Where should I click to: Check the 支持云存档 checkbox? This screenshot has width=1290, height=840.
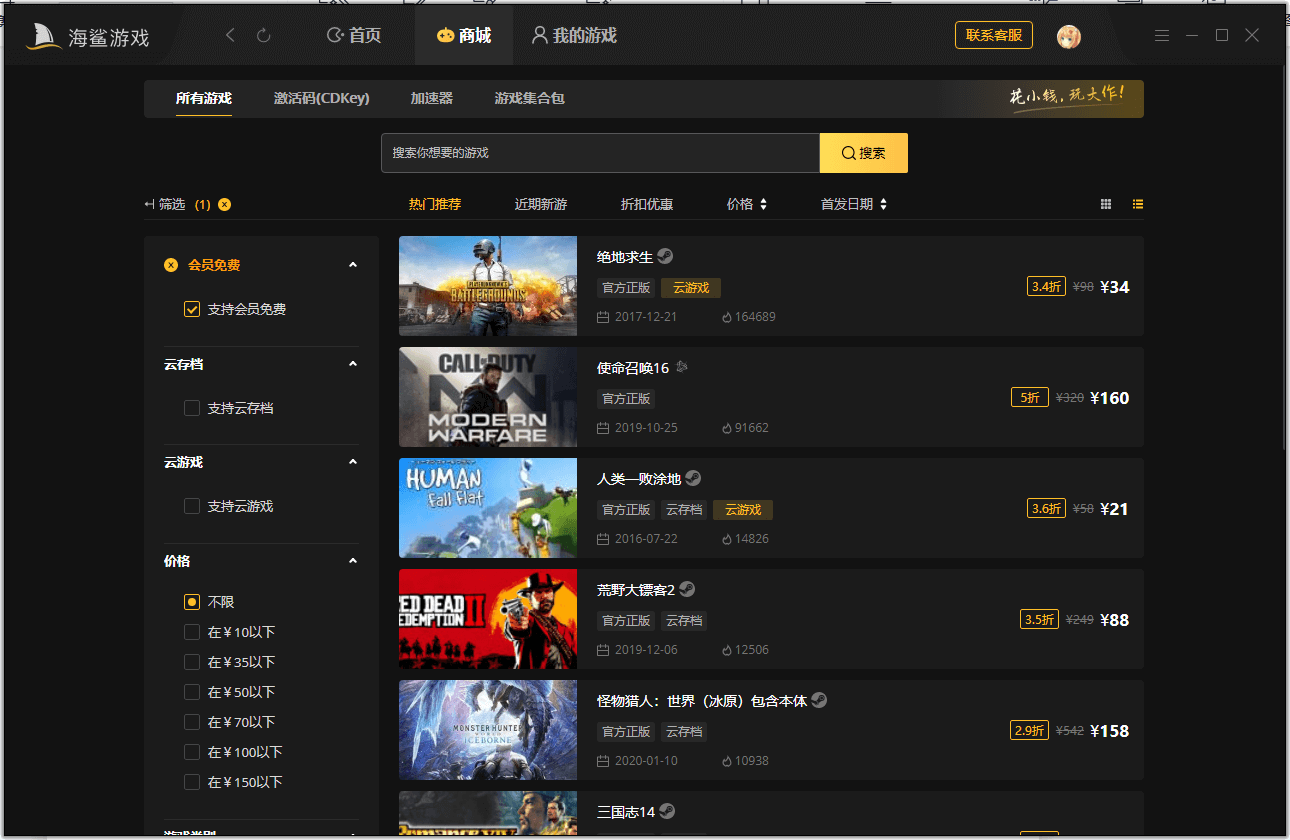click(x=191, y=408)
